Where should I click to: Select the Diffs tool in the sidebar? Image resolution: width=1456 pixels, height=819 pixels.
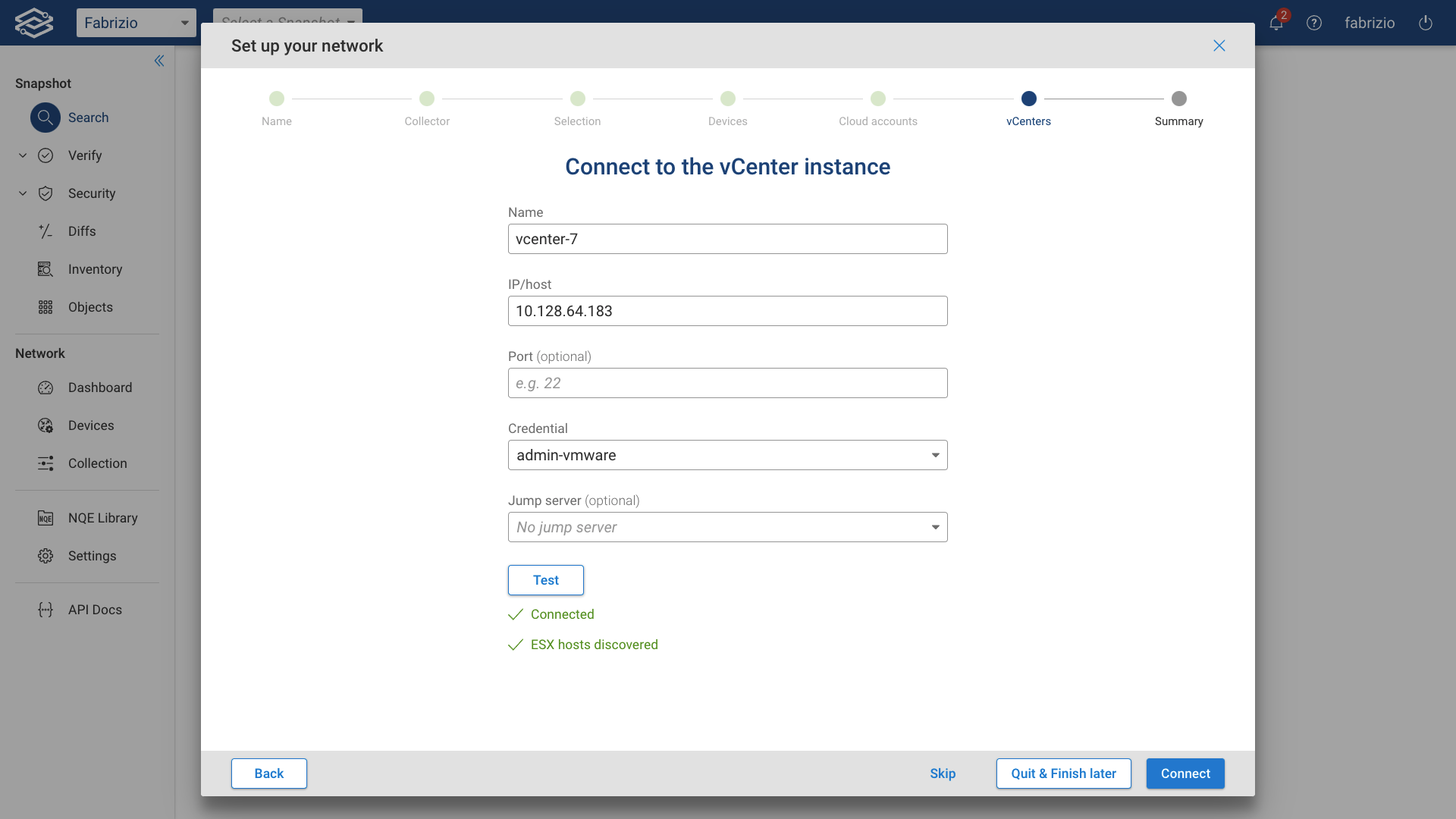82,231
